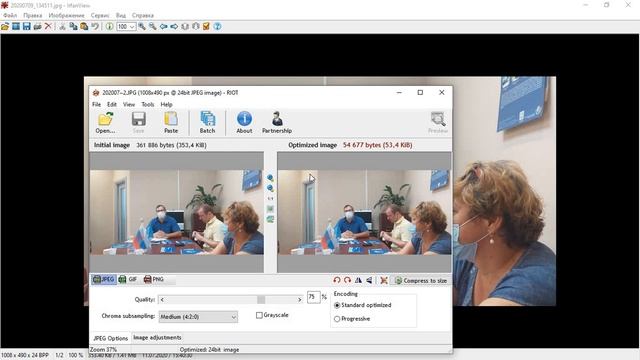
Task: Click the Compress to size button
Action: click(421, 280)
